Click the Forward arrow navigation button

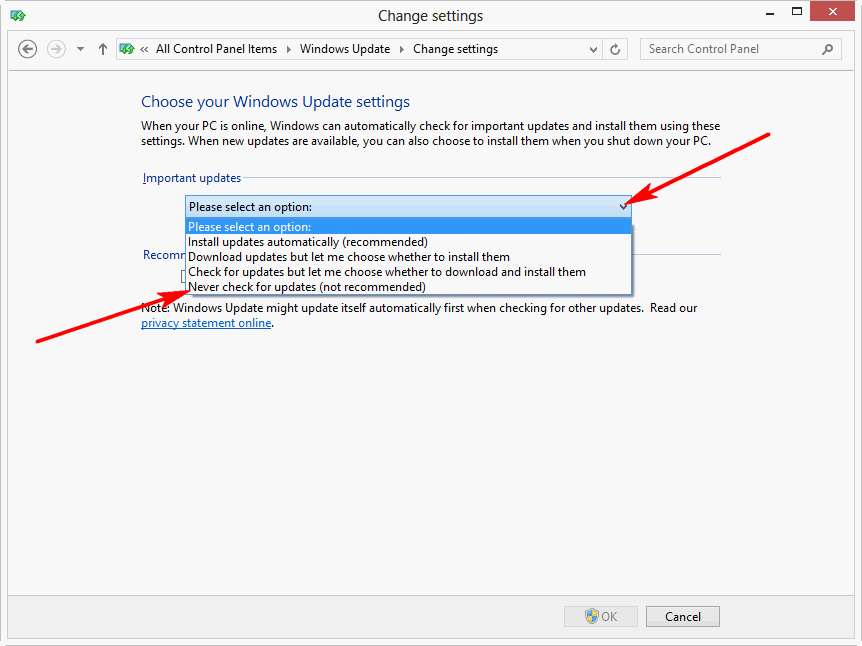(x=56, y=49)
